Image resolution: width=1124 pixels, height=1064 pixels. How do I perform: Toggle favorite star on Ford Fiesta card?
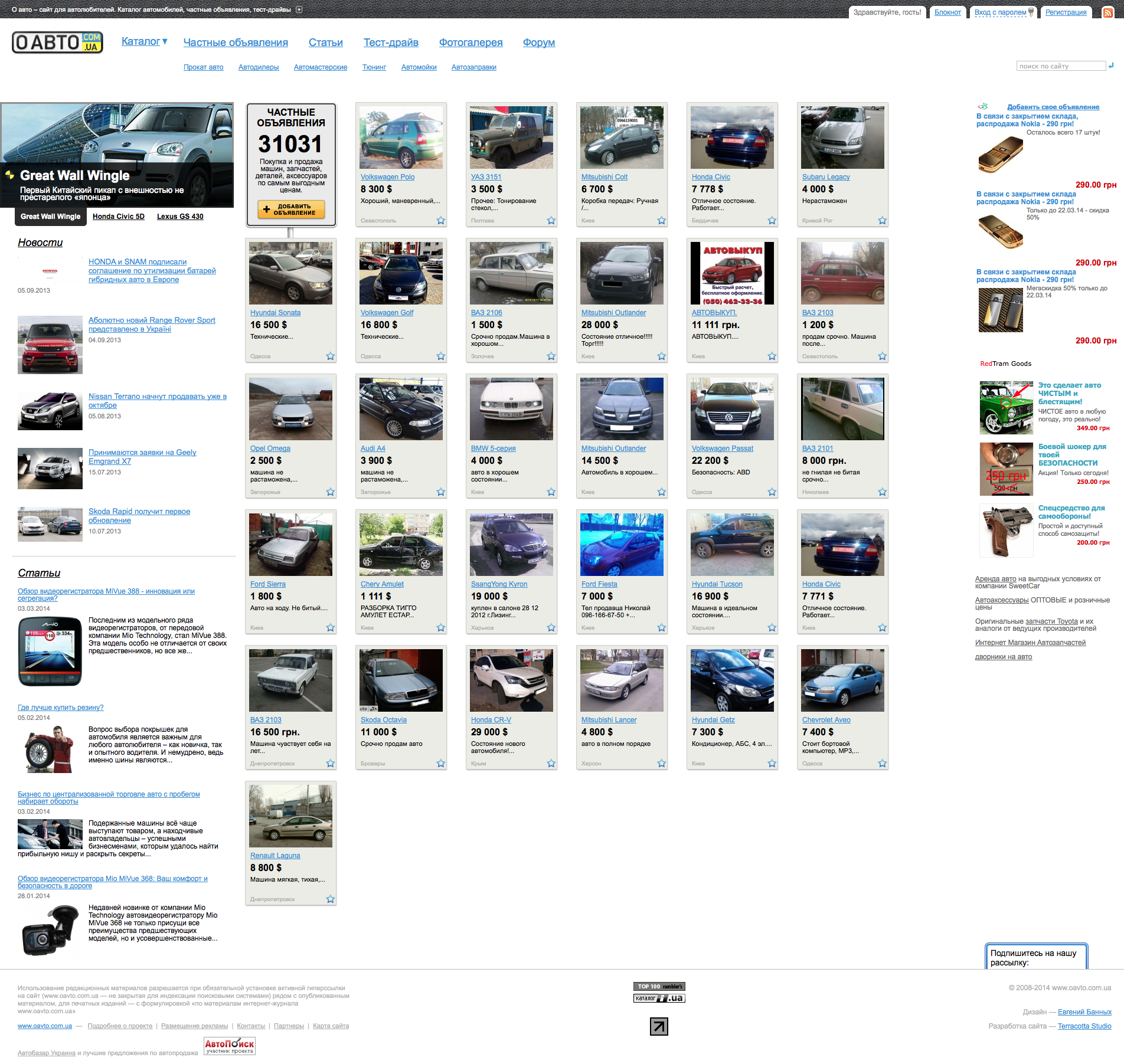tap(662, 628)
